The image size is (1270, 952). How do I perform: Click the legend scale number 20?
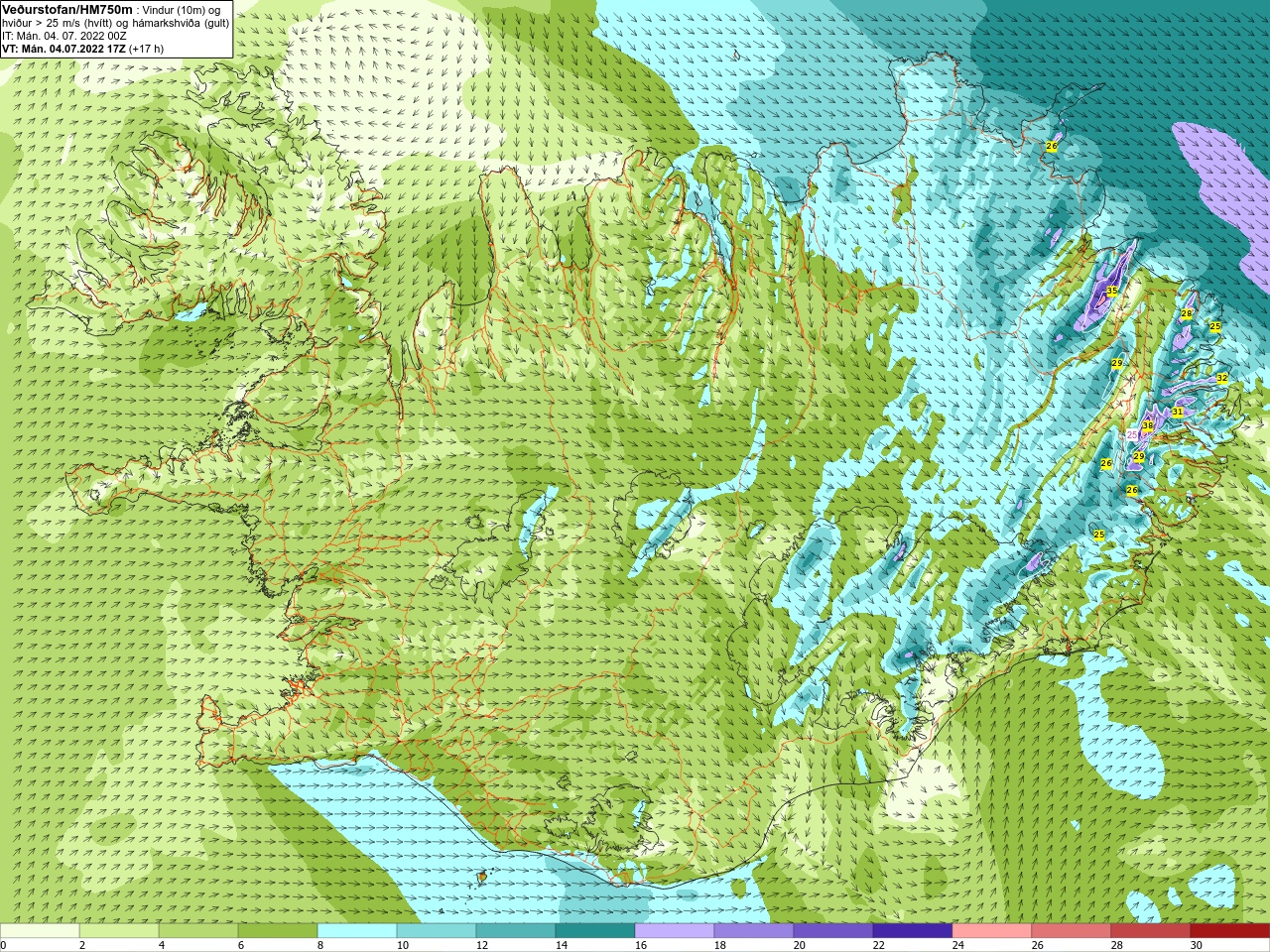[x=800, y=945]
